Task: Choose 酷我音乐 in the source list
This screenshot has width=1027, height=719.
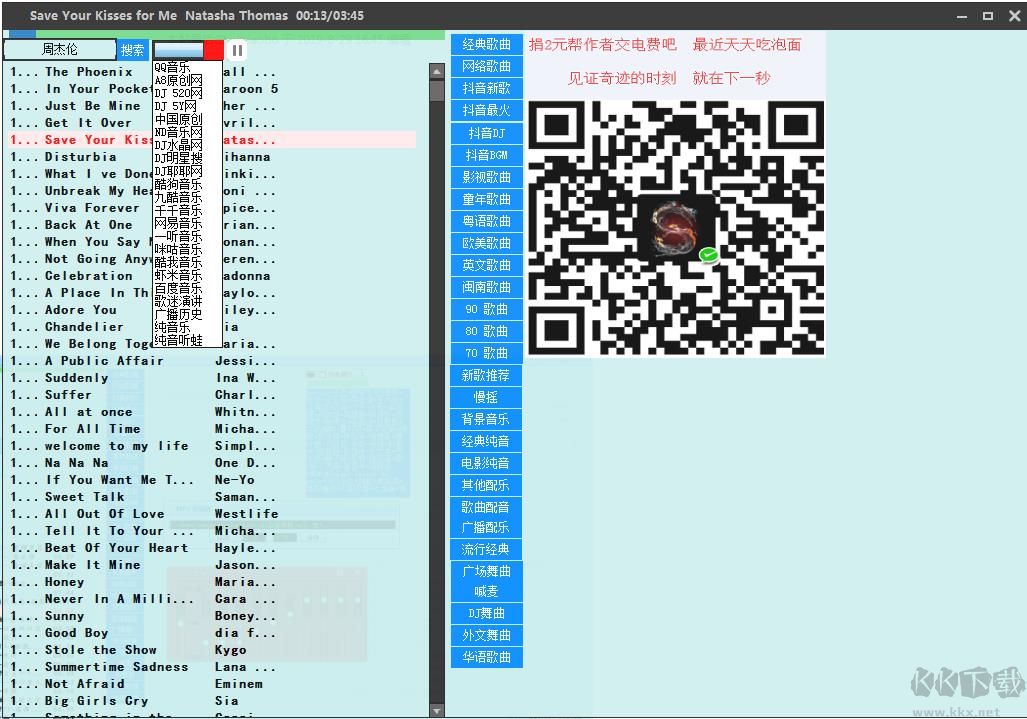Action: 187,263
